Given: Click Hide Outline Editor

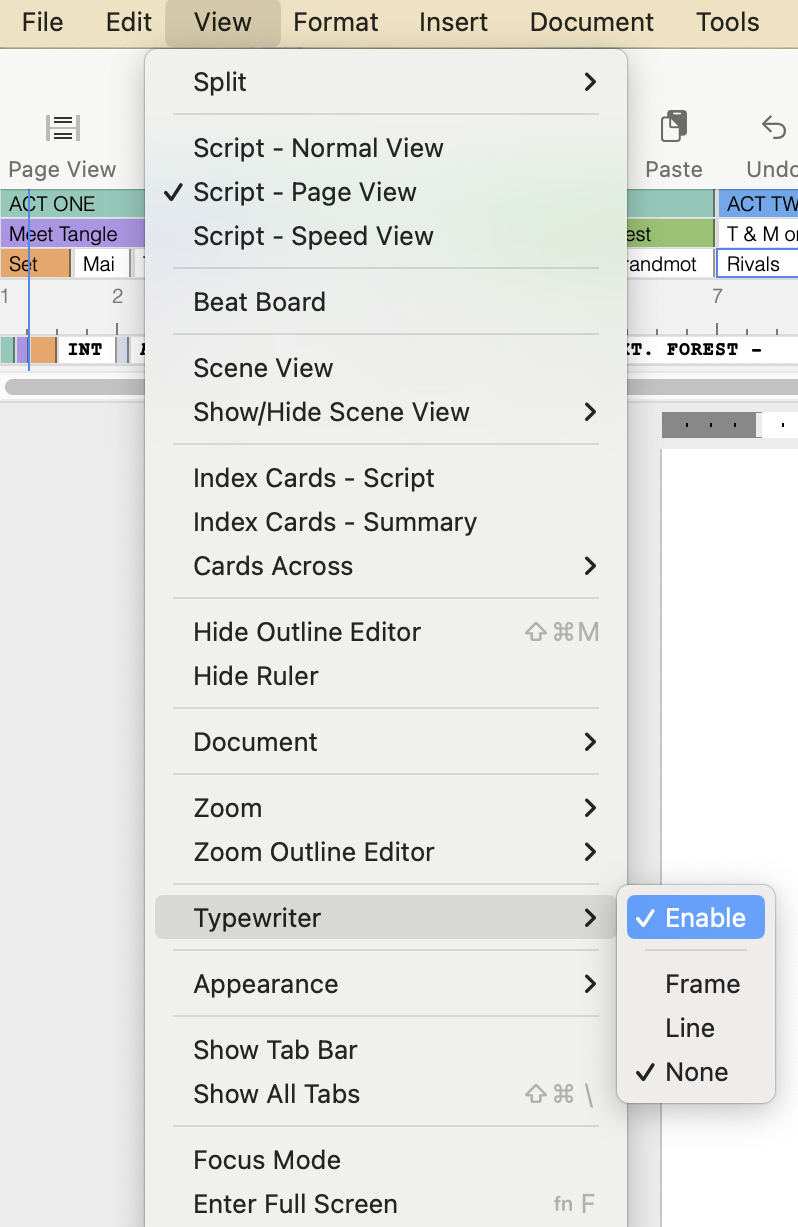Looking at the screenshot, I should pos(386,632).
